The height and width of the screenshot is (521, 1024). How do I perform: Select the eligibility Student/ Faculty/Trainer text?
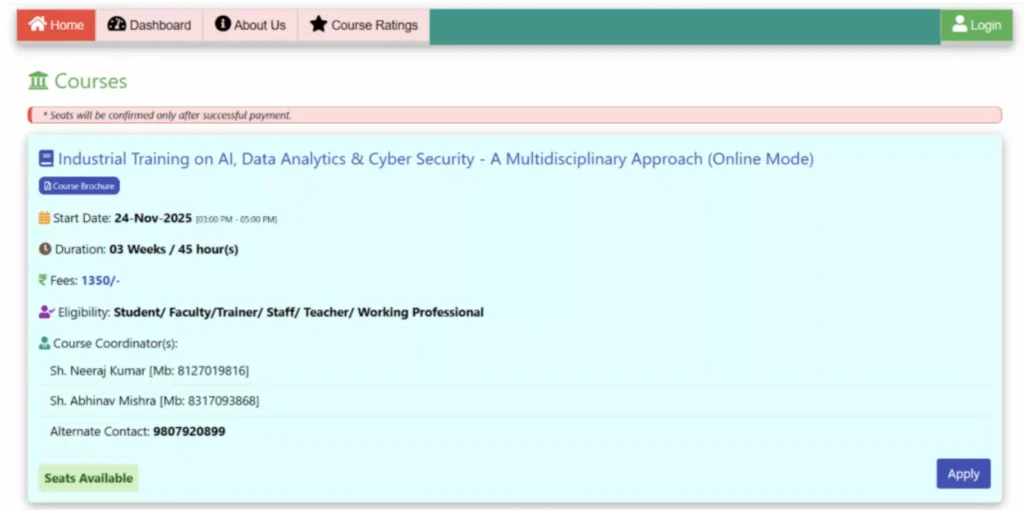(x=298, y=312)
